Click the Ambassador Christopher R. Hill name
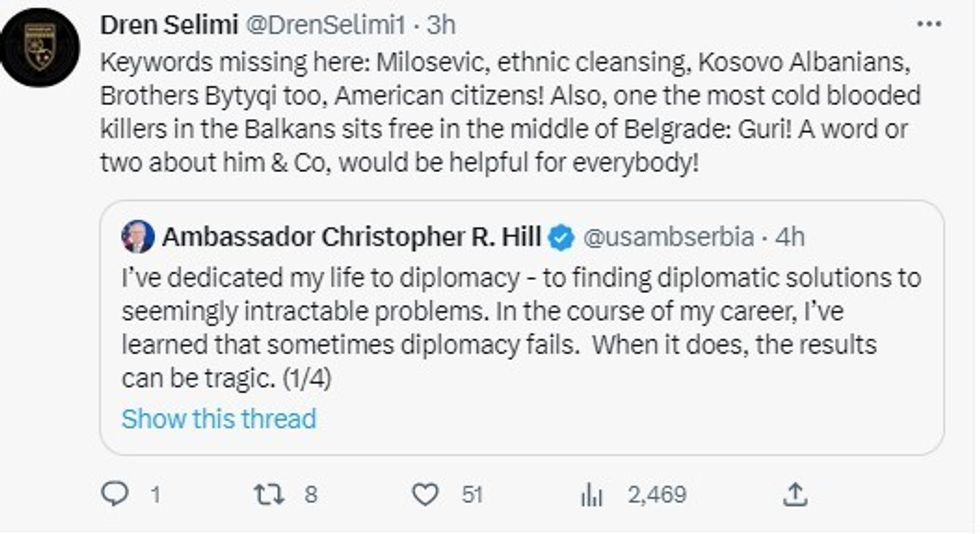 (351, 237)
